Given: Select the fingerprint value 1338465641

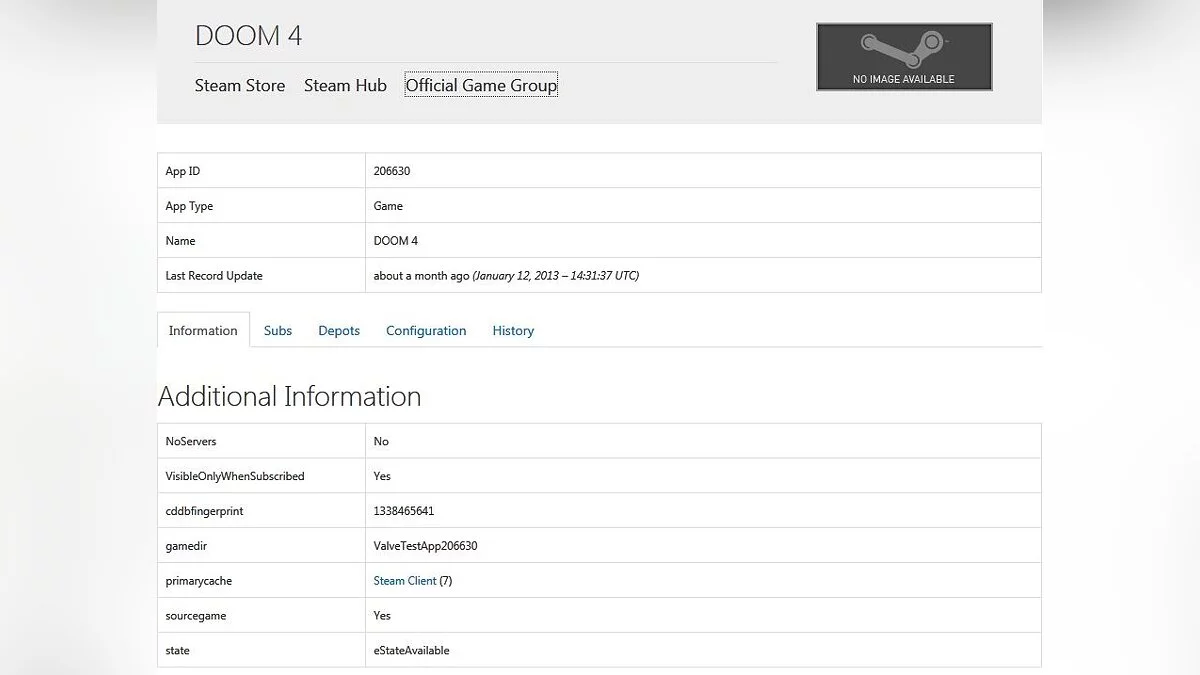Looking at the screenshot, I should point(404,511).
